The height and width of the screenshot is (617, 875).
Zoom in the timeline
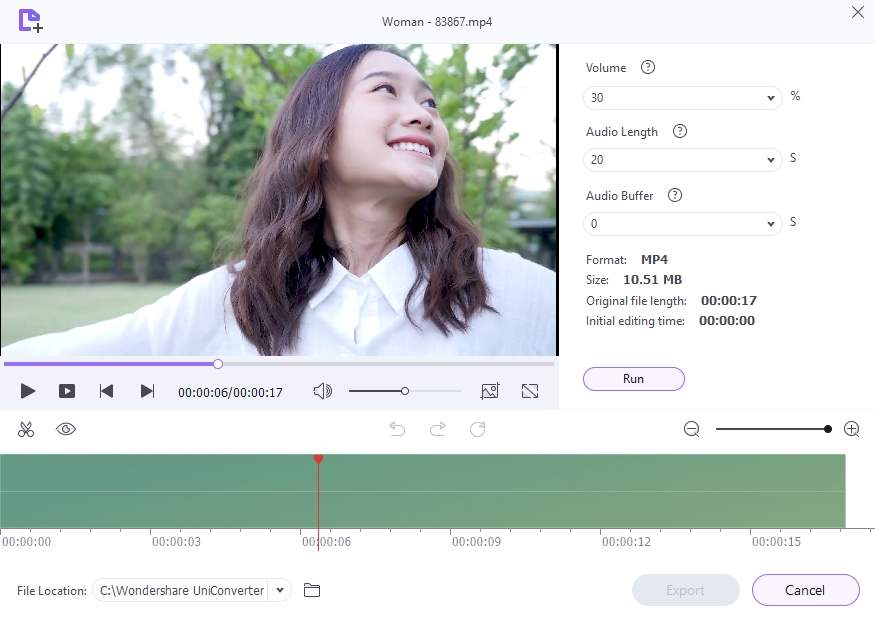852,429
